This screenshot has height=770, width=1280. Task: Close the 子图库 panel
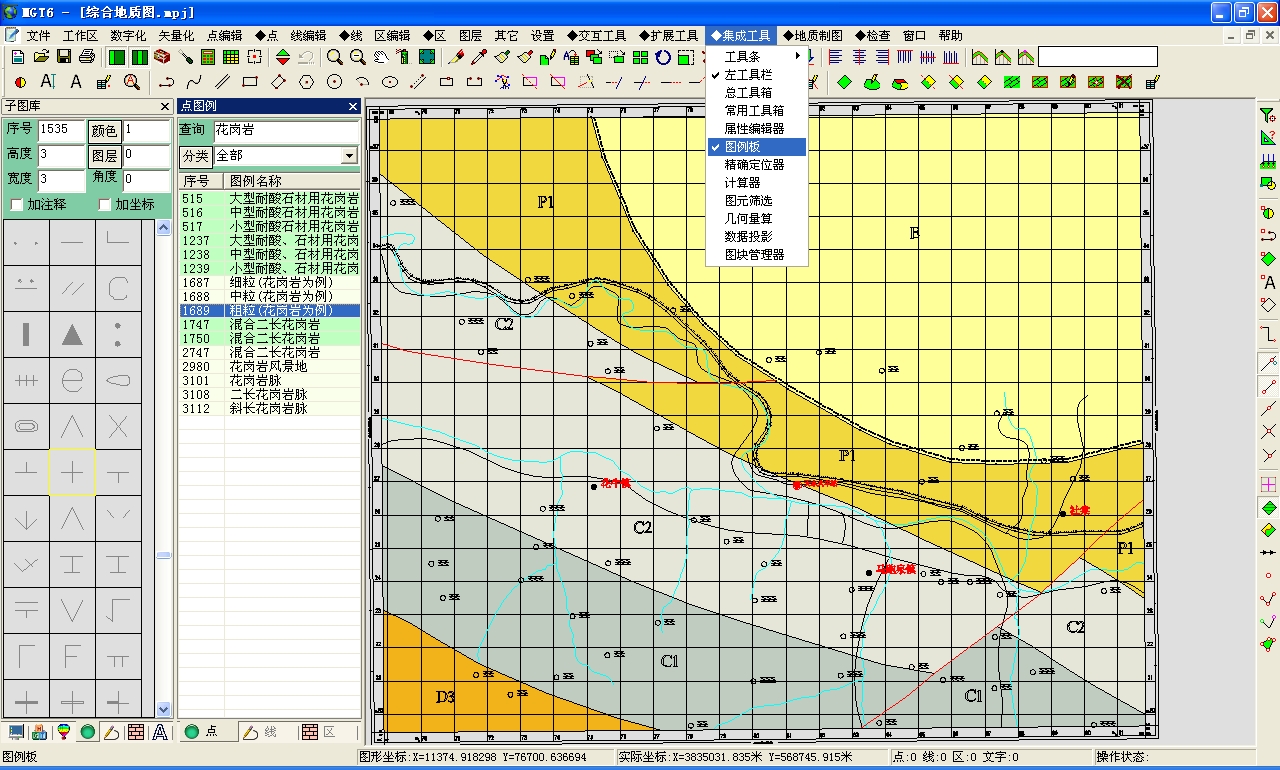click(x=165, y=106)
